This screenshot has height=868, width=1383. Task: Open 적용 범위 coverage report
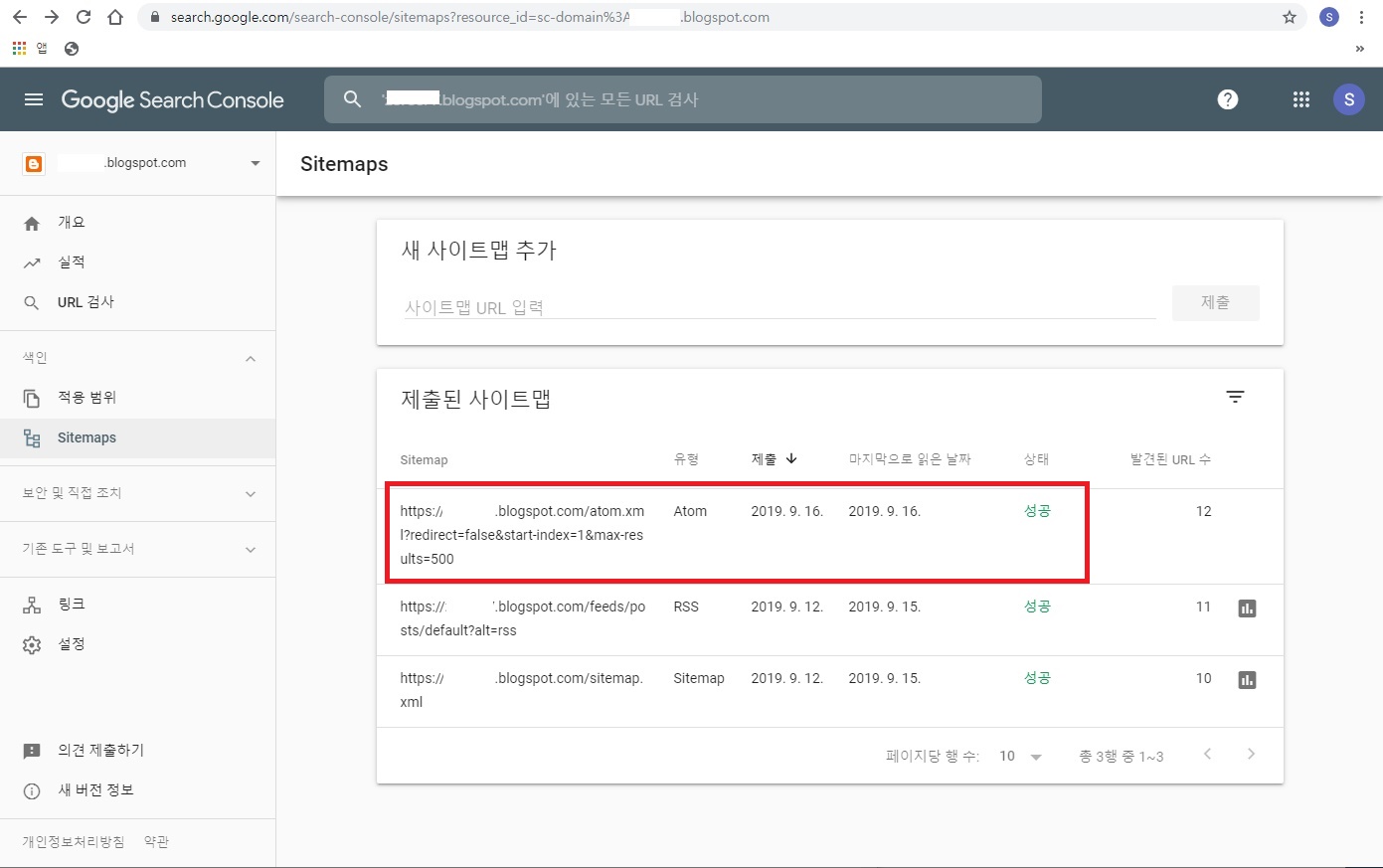137,398
